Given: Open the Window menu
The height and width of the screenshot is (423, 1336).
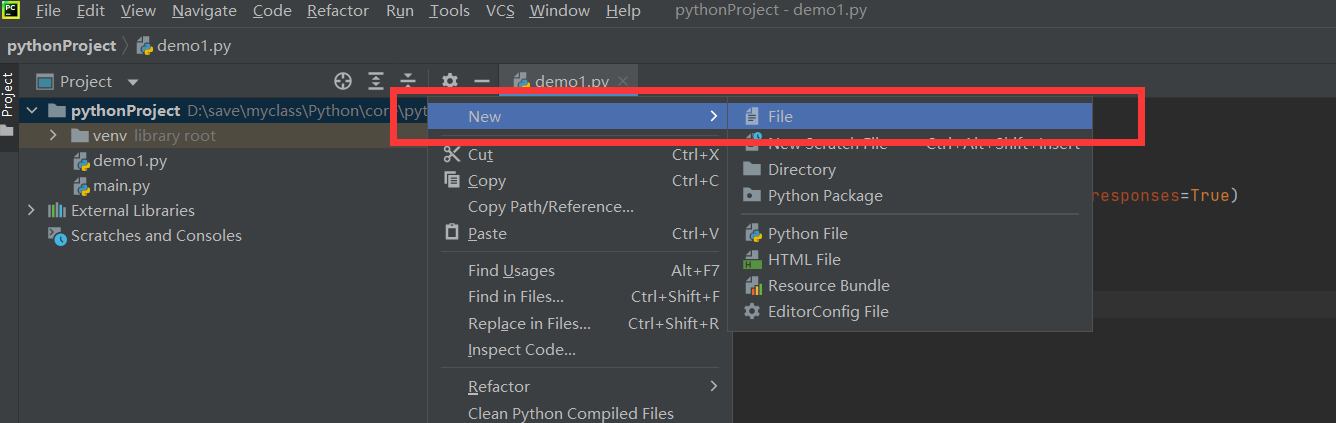Looking at the screenshot, I should click(x=559, y=11).
